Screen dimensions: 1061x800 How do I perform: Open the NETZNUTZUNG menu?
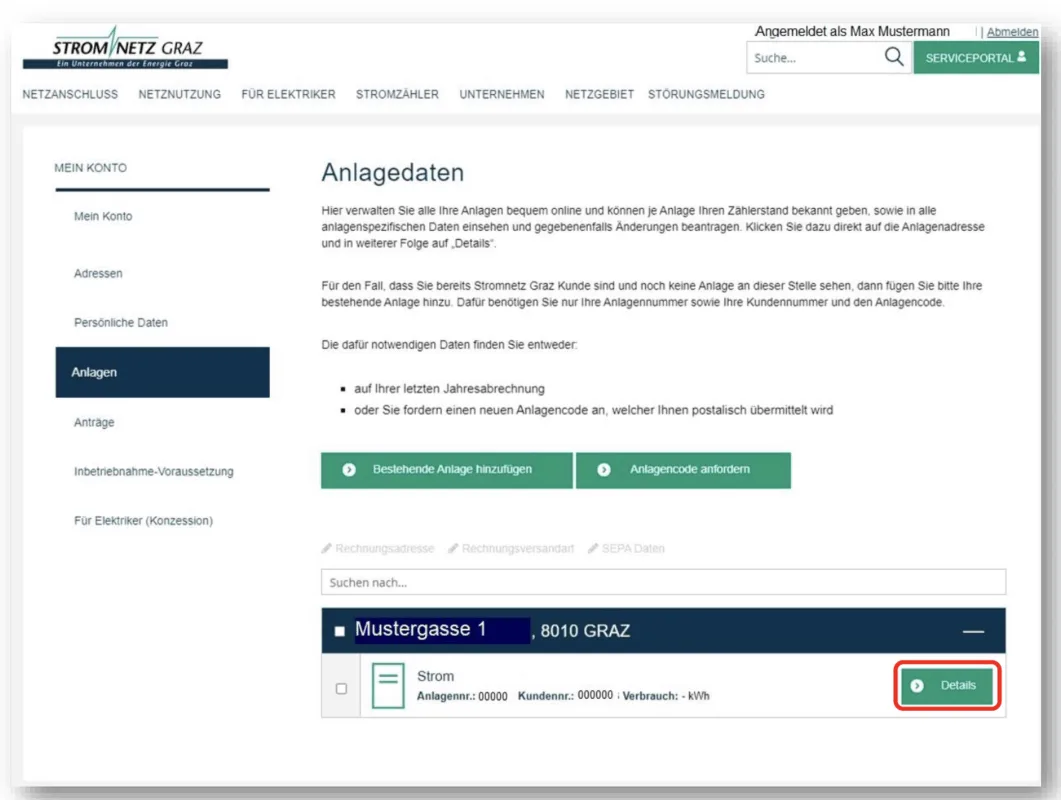coord(179,94)
